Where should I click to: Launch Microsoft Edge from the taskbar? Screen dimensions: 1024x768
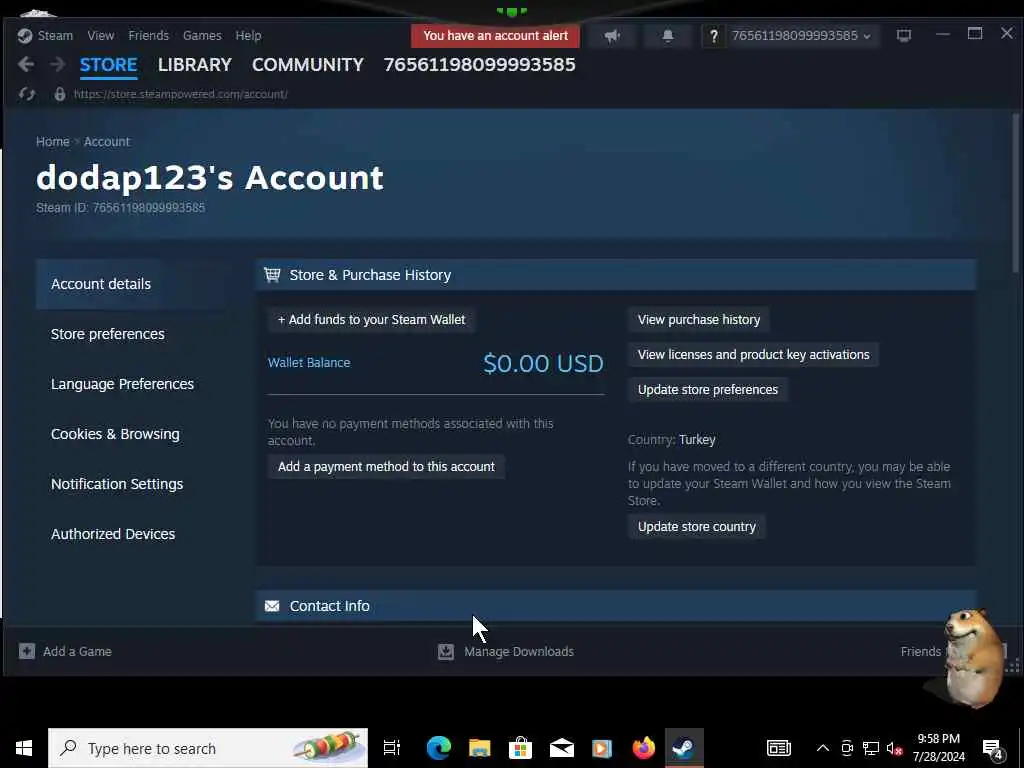click(439, 748)
